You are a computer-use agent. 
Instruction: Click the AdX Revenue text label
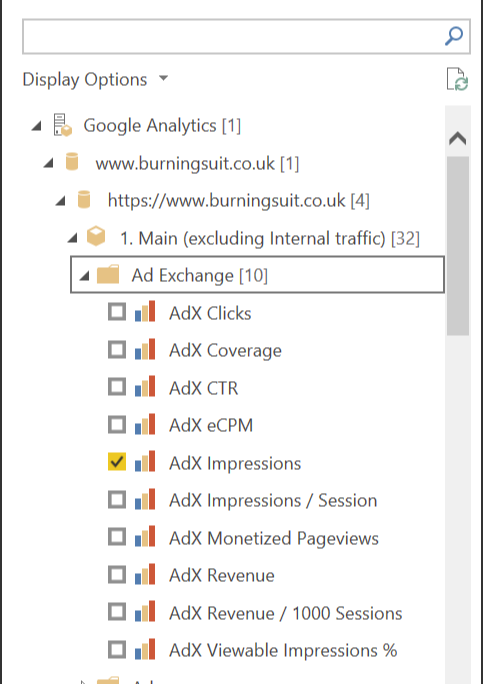(222, 575)
